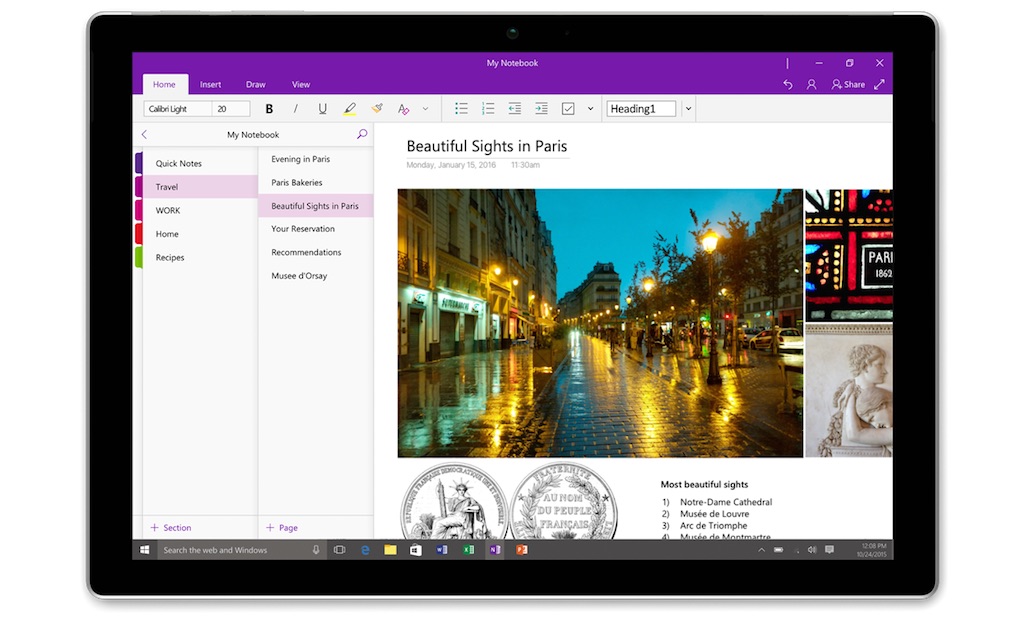
Task: Click the Heading1 style box
Action: [641, 109]
